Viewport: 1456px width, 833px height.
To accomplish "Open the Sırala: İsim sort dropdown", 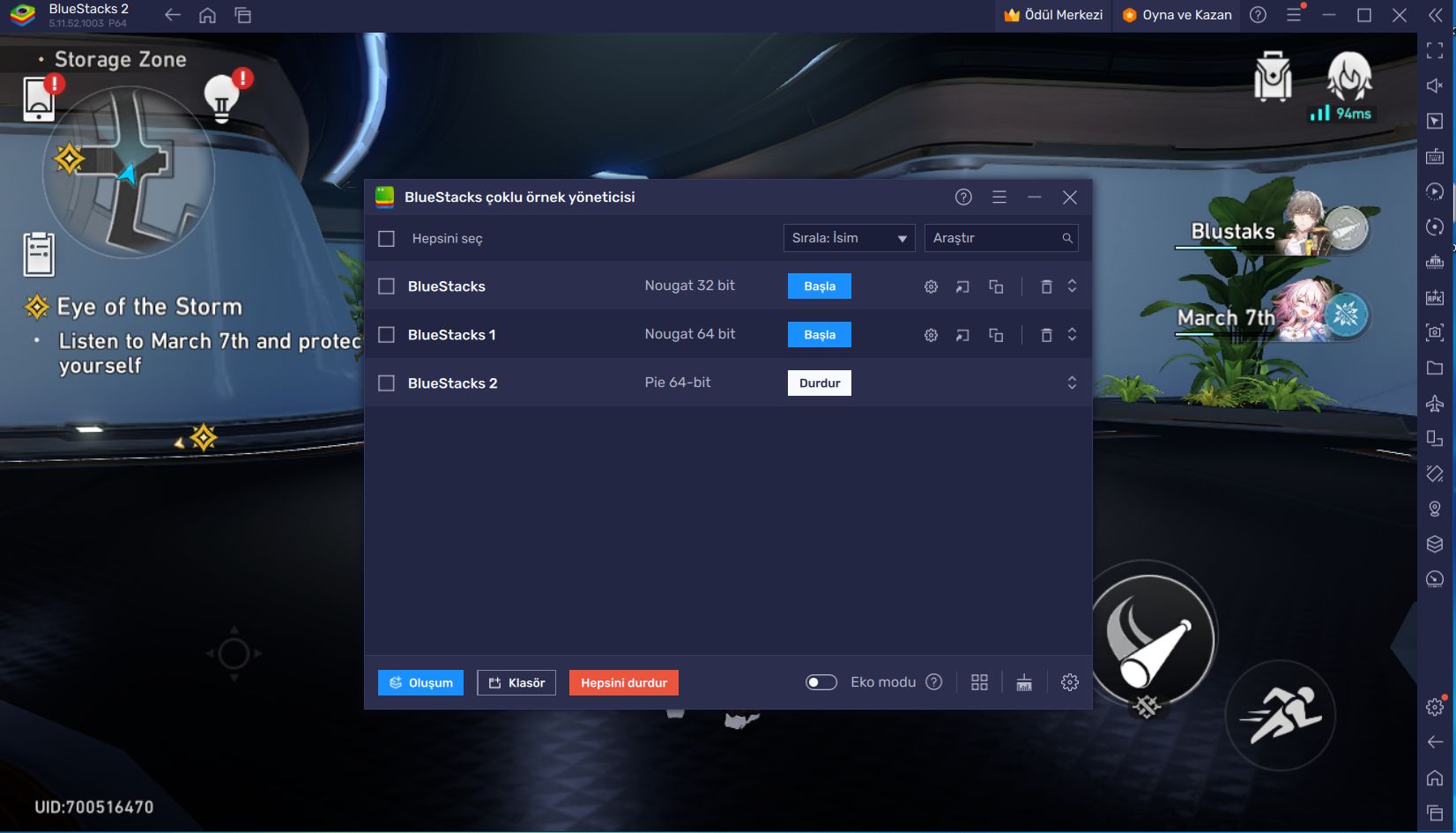I will pyautogui.click(x=849, y=238).
